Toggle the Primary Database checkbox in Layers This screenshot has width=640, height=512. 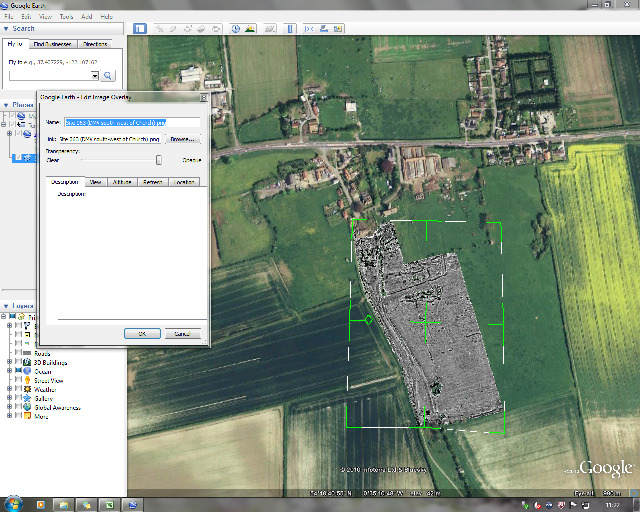[12, 316]
